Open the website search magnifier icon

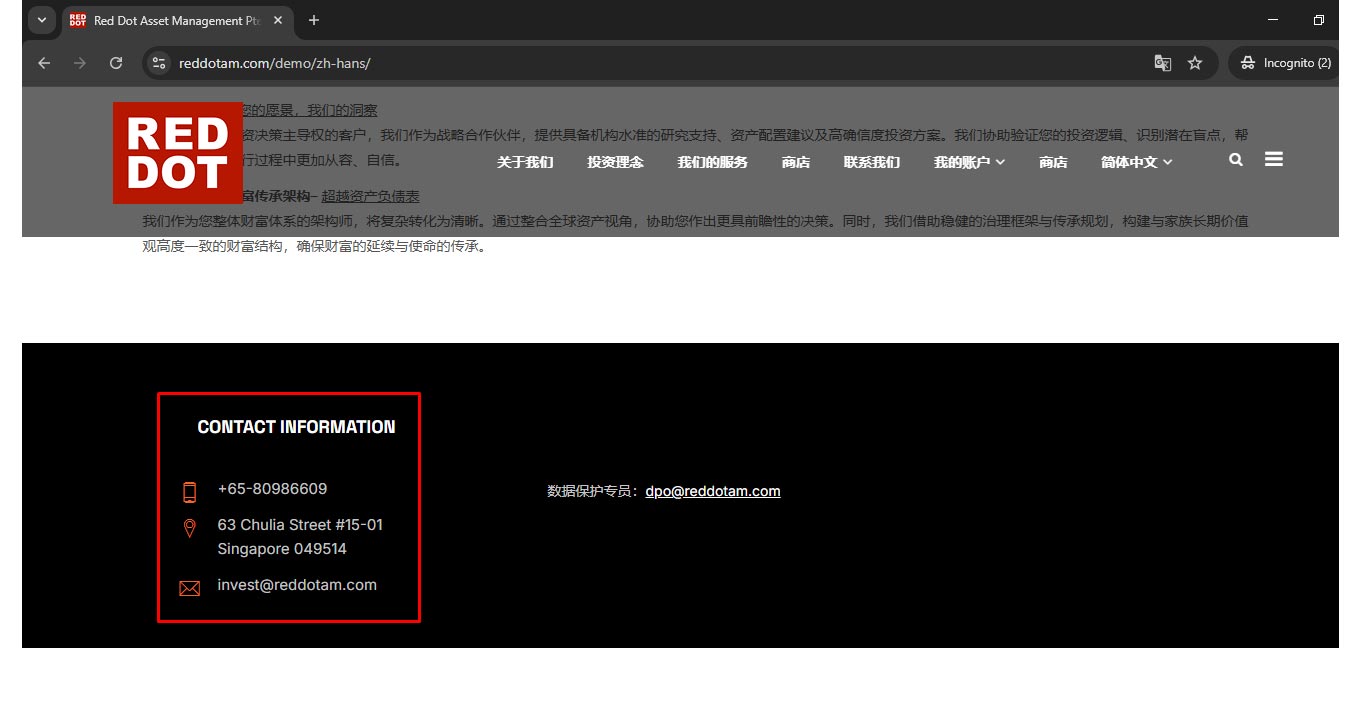1236,160
